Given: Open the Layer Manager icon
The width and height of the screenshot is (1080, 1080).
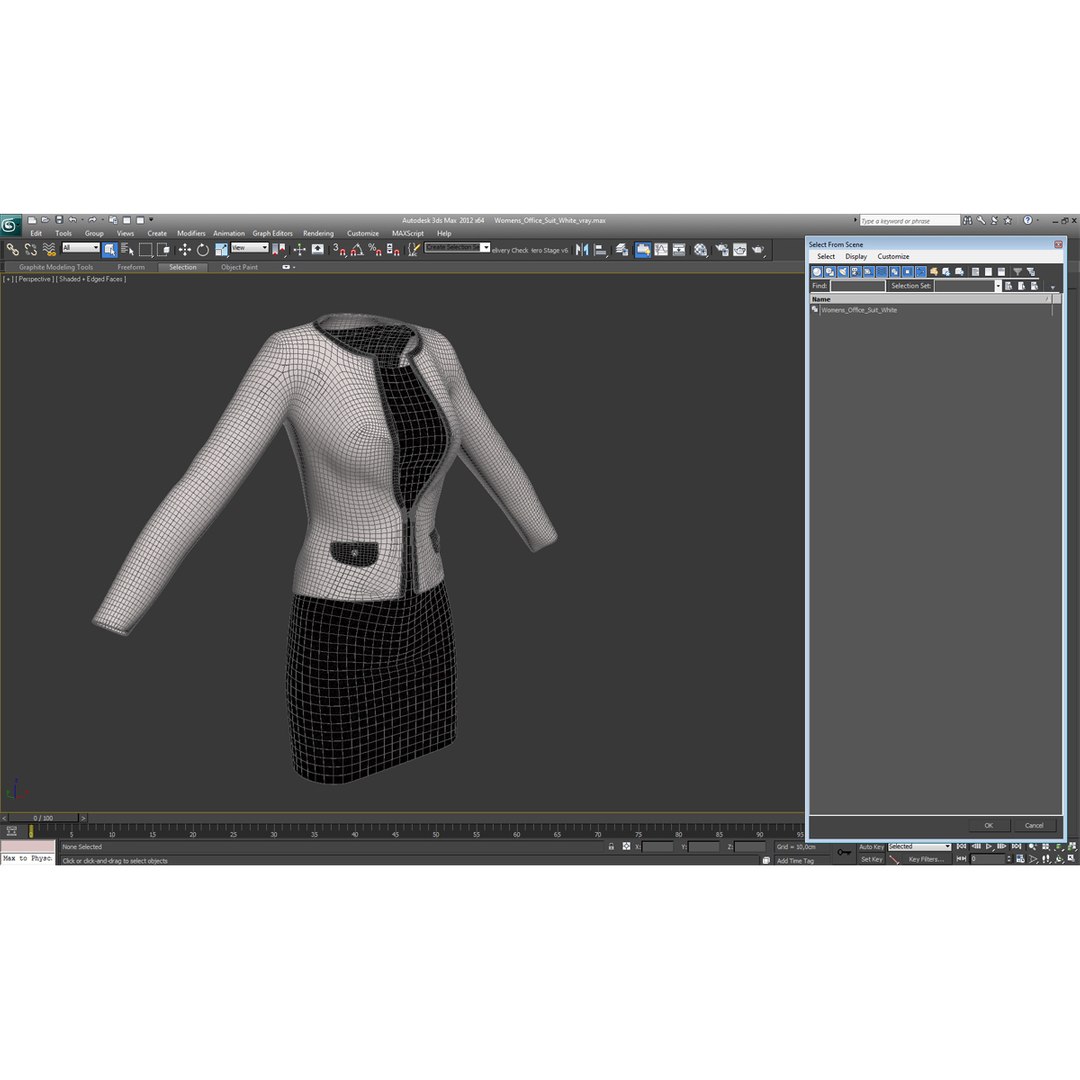Looking at the screenshot, I should click(622, 249).
